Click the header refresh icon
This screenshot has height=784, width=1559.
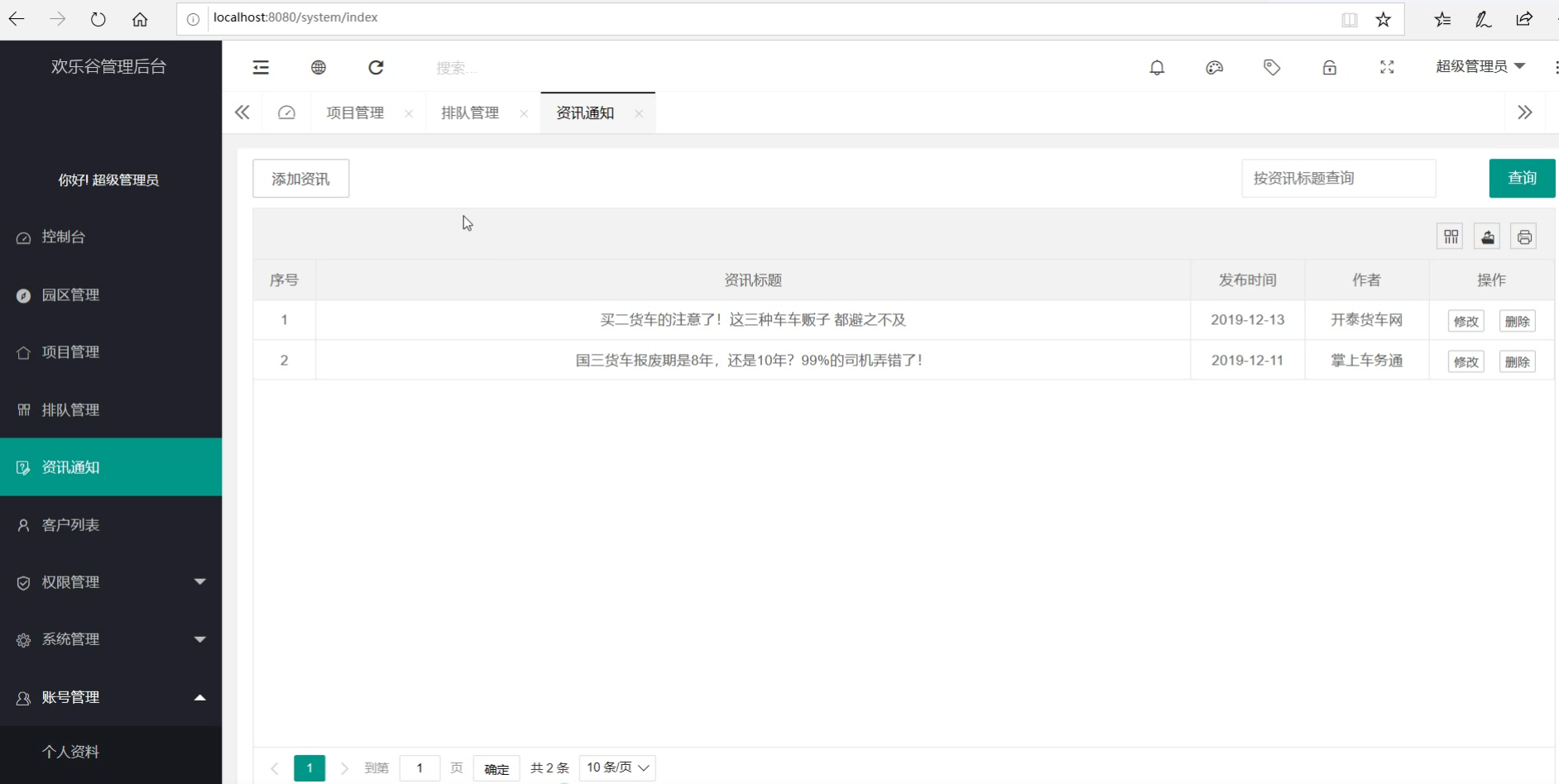pos(376,67)
